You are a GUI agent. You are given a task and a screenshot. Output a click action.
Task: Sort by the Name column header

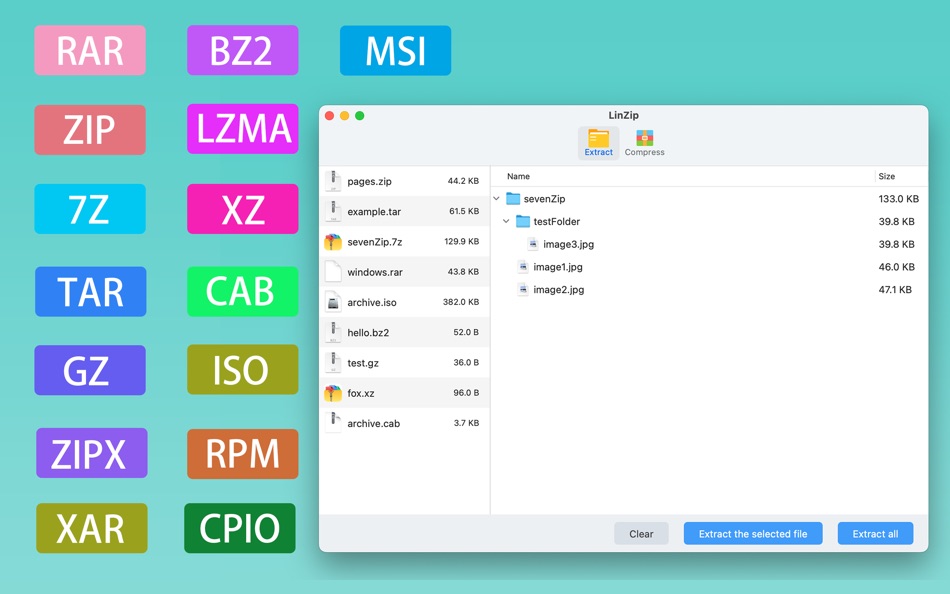(519, 176)
